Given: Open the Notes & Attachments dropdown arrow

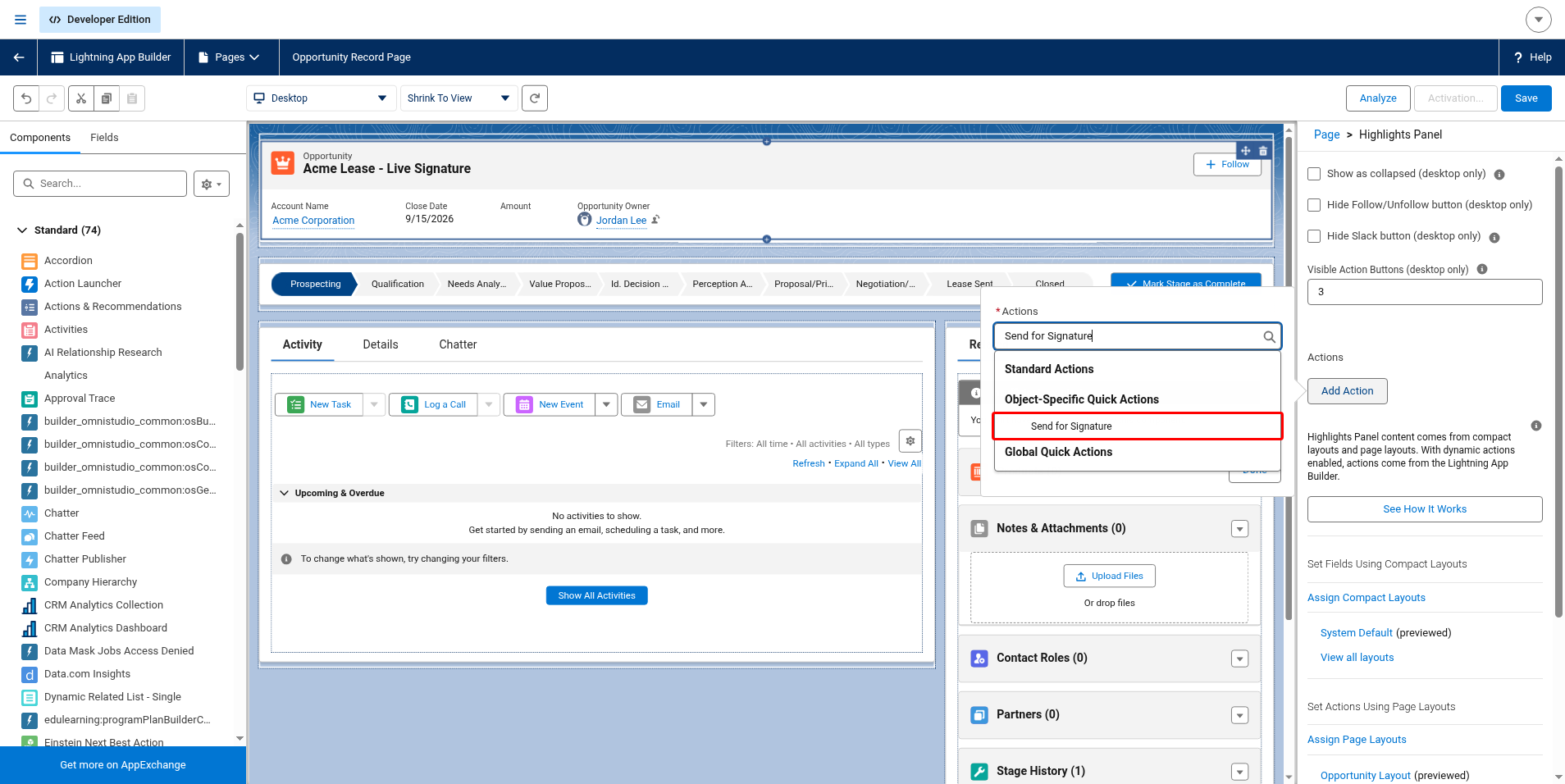Looking at the screenshot, I should click(1239, 529).
